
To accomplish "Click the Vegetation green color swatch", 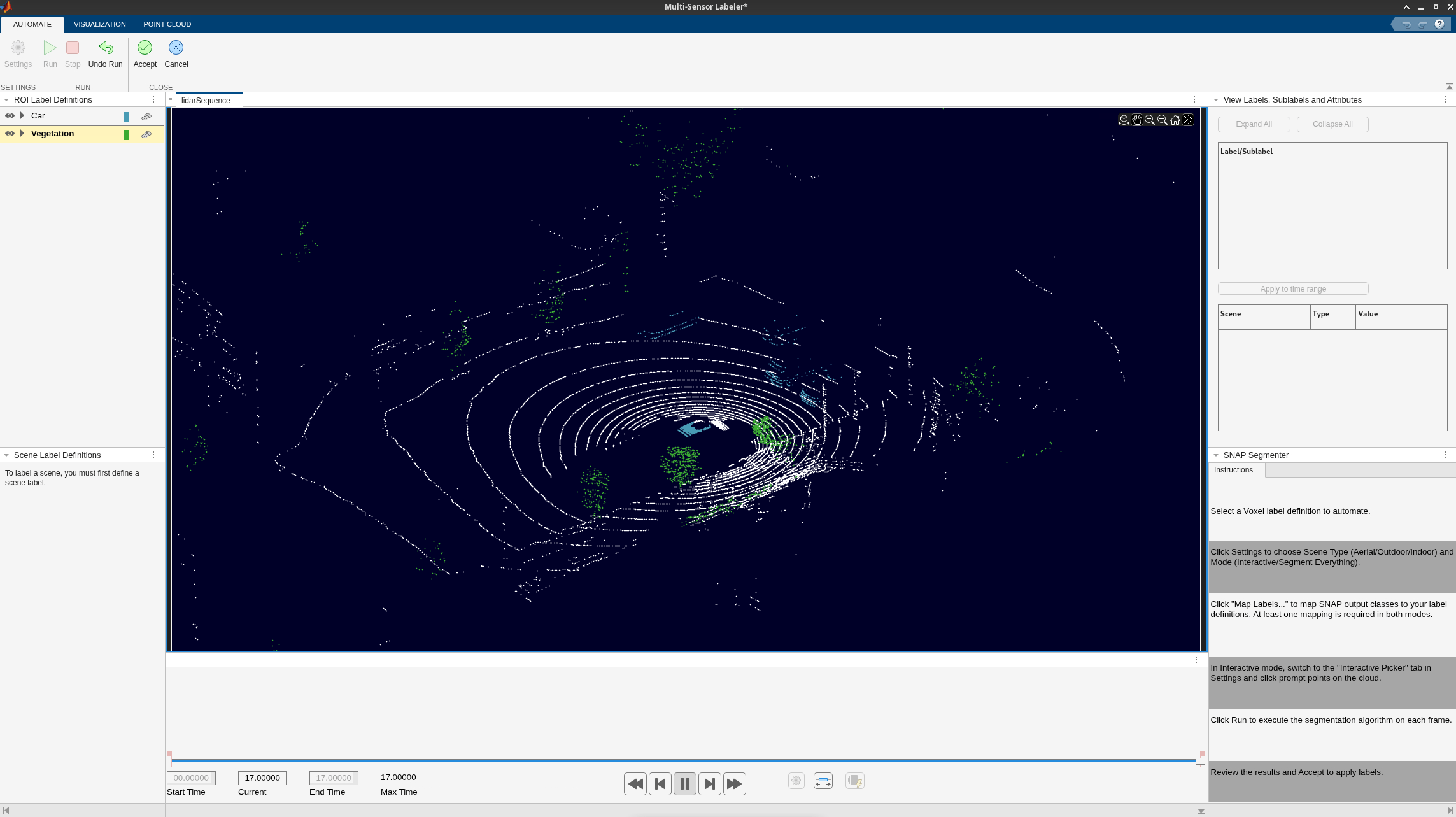I will [126, 134].
